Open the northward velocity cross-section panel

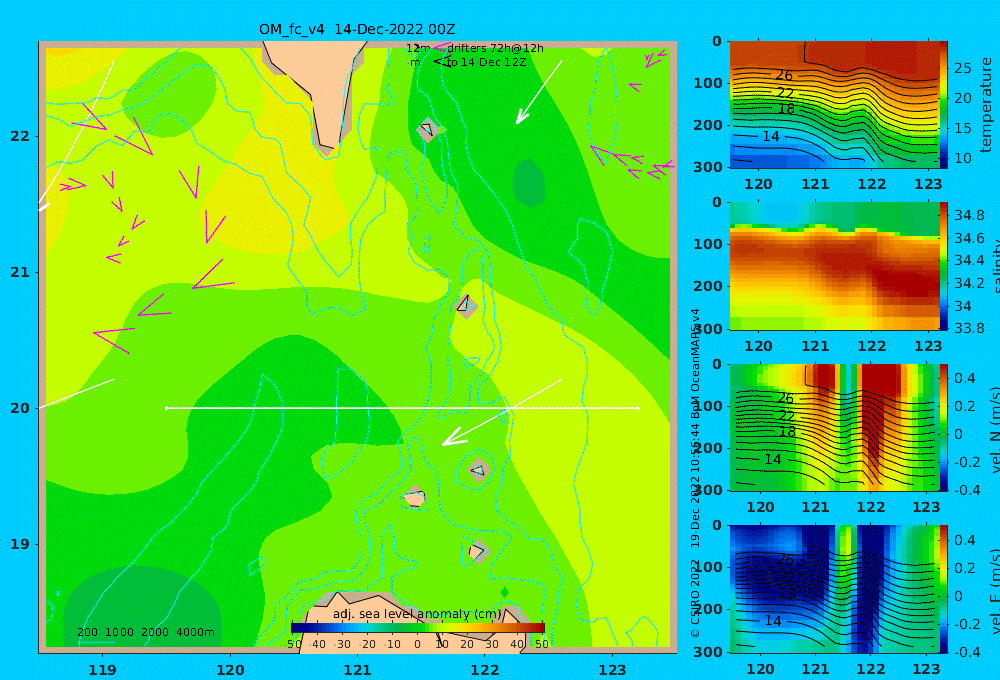point(834,427)
